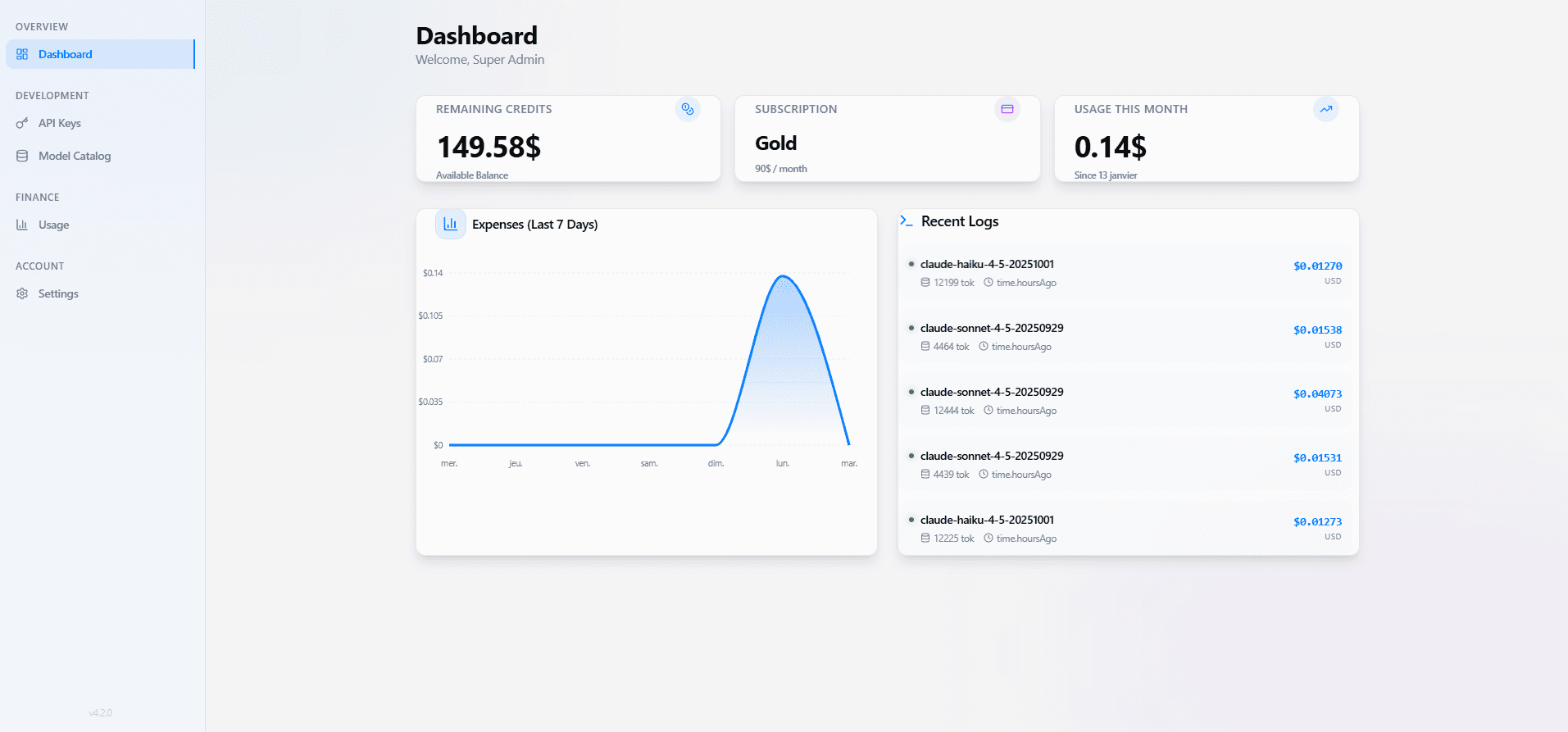This screenshot has height=732, width=1568.
Task: Click the clock icon in the 12225 tok row
Action: coord(989,538)
